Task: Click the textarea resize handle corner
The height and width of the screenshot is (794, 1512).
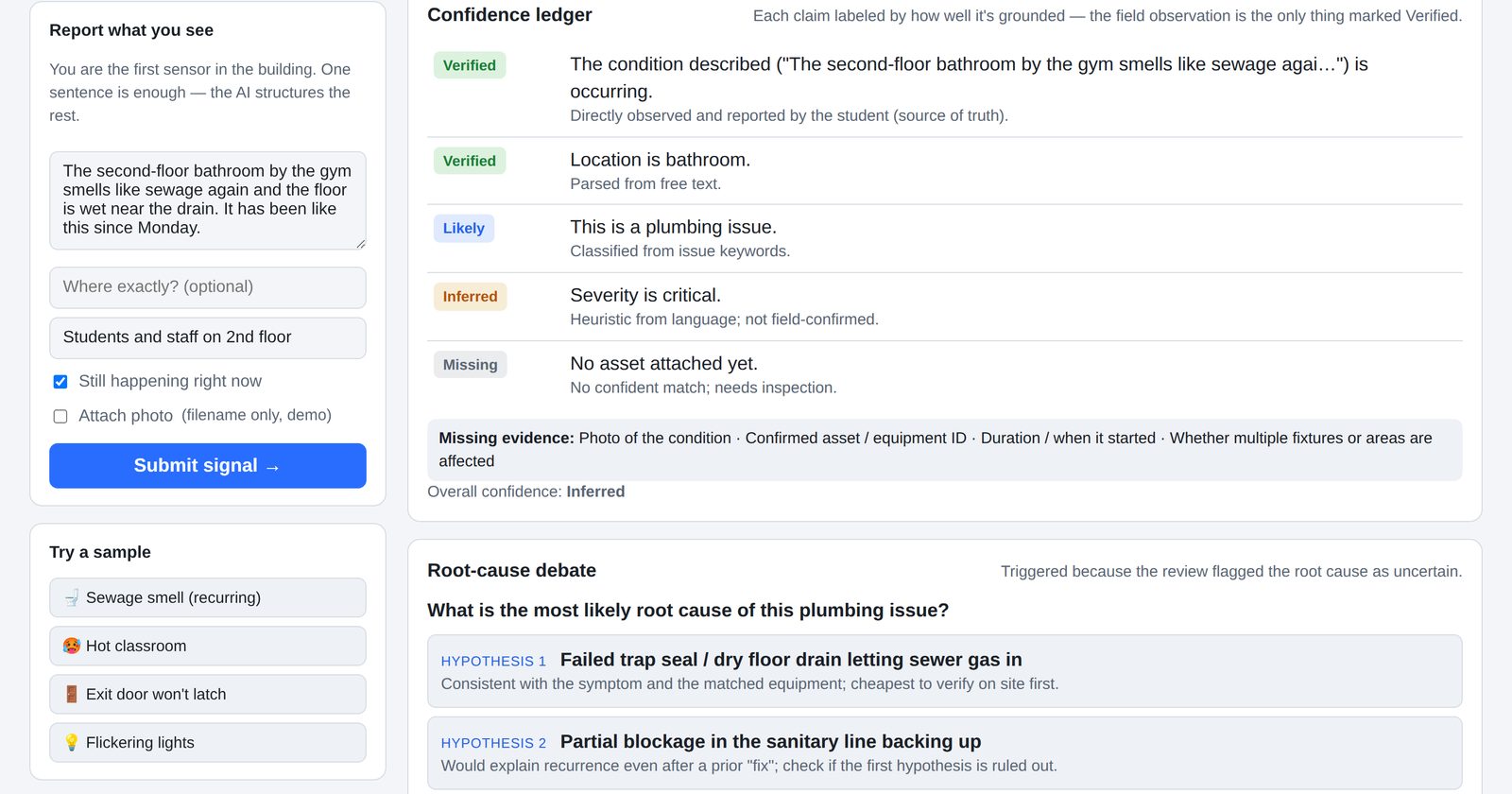Action: pyautogui.click(x=360, y=244)
